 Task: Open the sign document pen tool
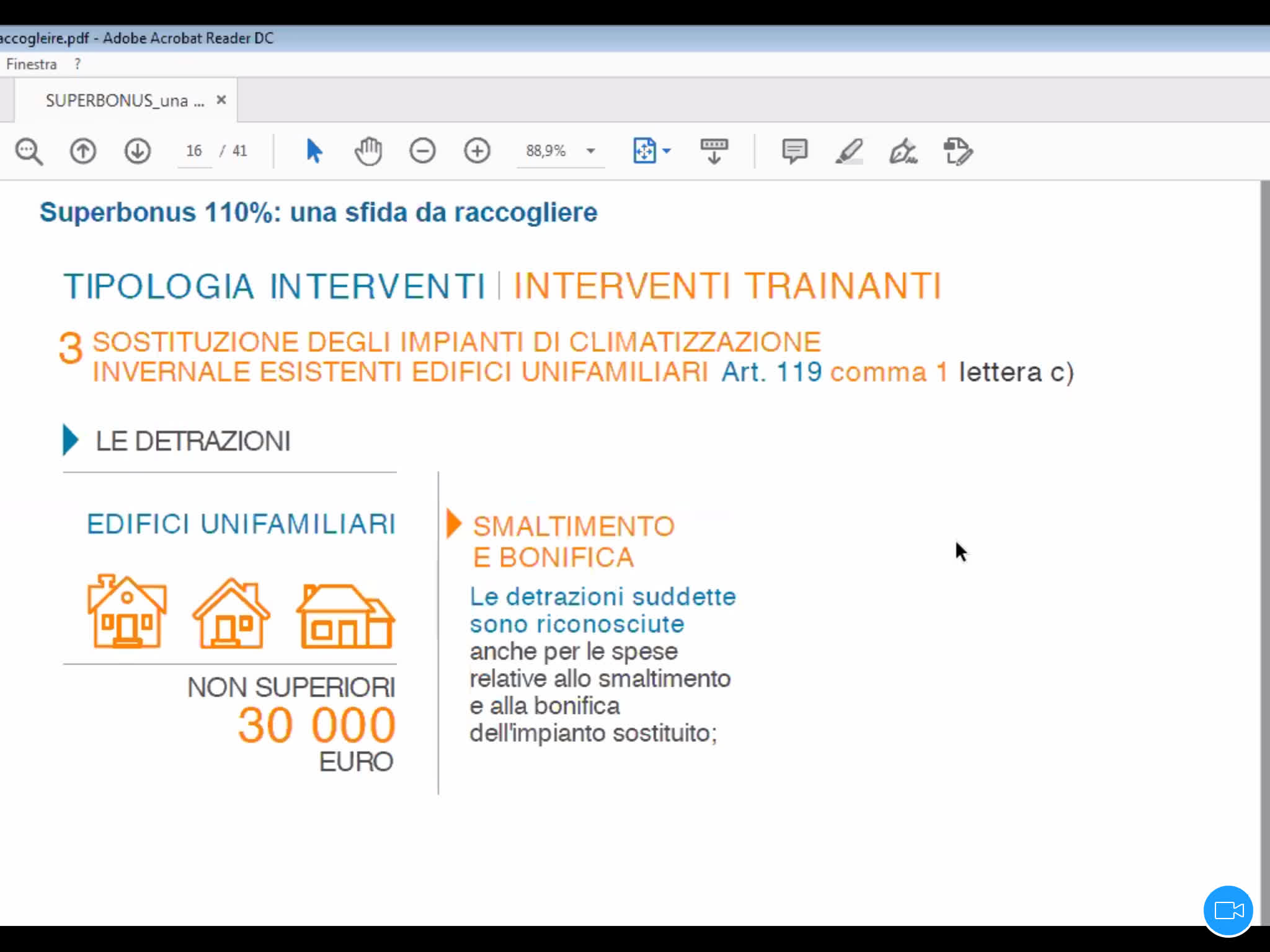pos(904,151)
